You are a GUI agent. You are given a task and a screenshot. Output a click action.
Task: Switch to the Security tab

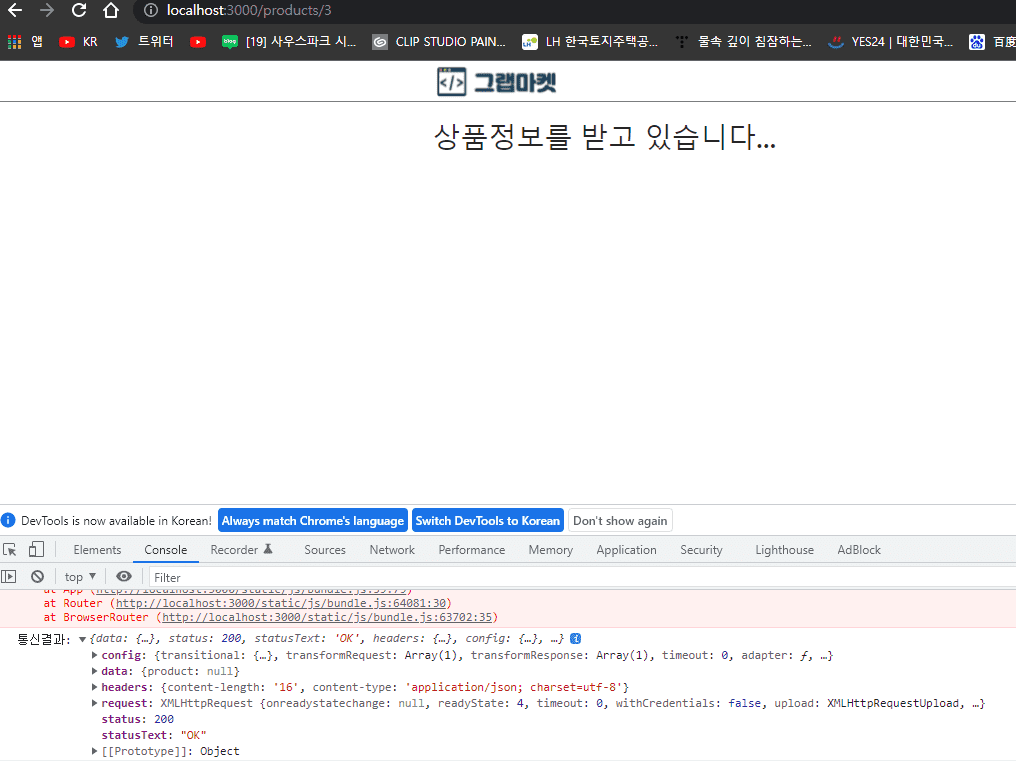(701, 550)
